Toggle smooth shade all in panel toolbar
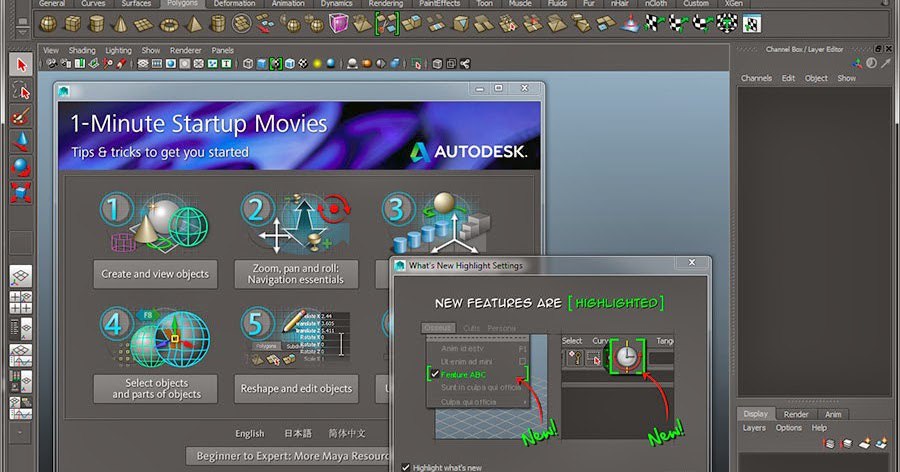Image resolution: width=900 pixels, height=472 pixels. pyautogui.click(x=262, y=64)
